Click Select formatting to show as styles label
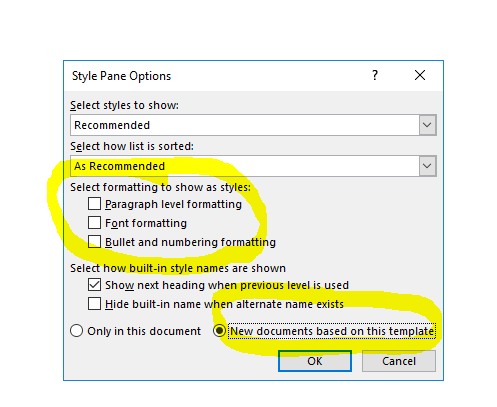 coord(160,187)
